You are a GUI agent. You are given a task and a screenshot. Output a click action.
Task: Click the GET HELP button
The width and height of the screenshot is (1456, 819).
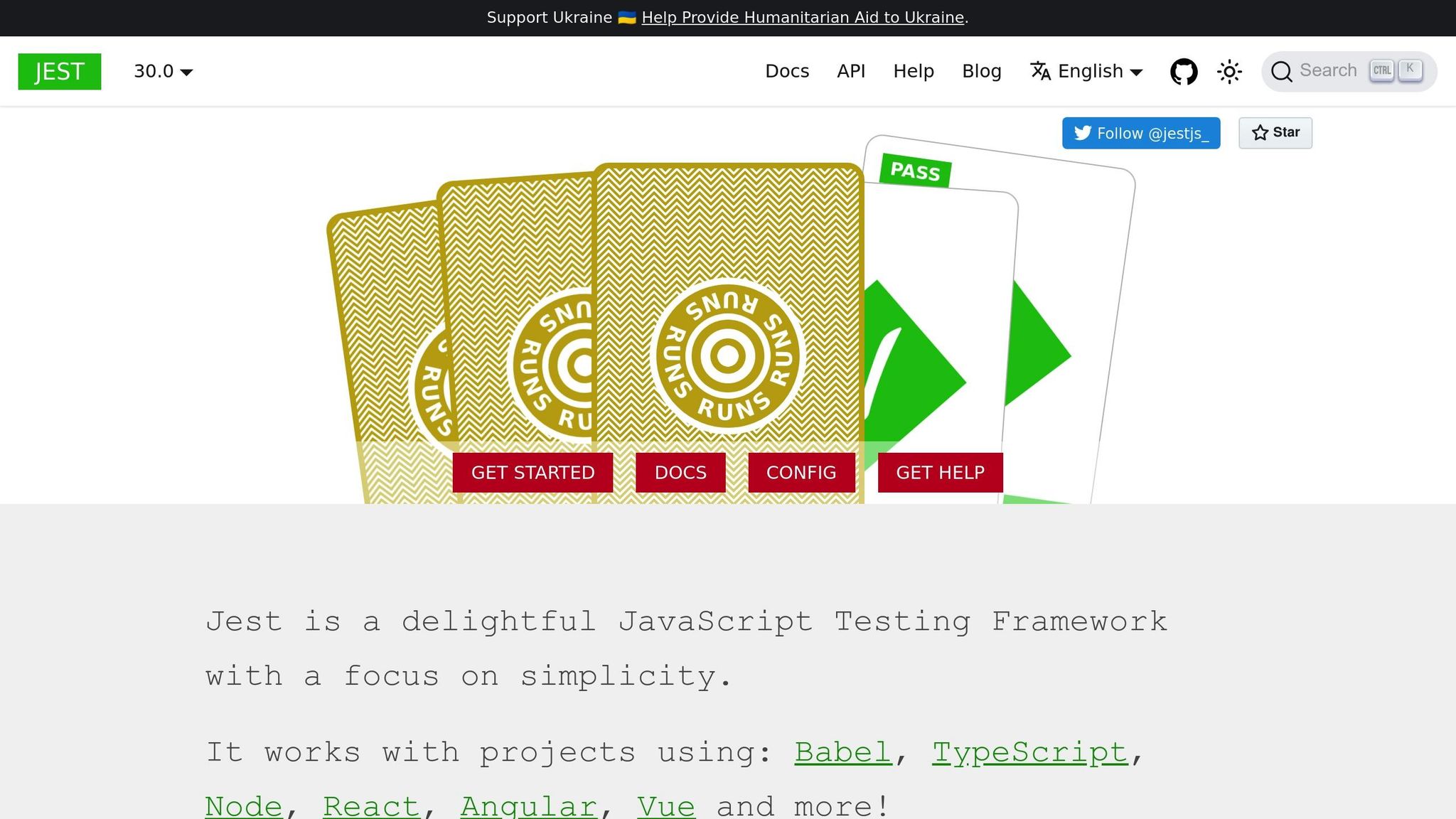(940, 473)
